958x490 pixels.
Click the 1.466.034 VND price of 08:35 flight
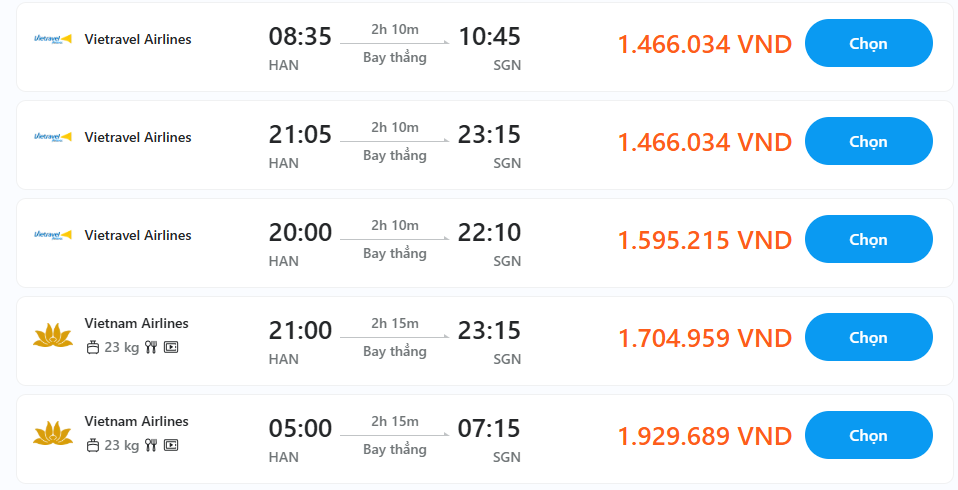pos(704,44)
